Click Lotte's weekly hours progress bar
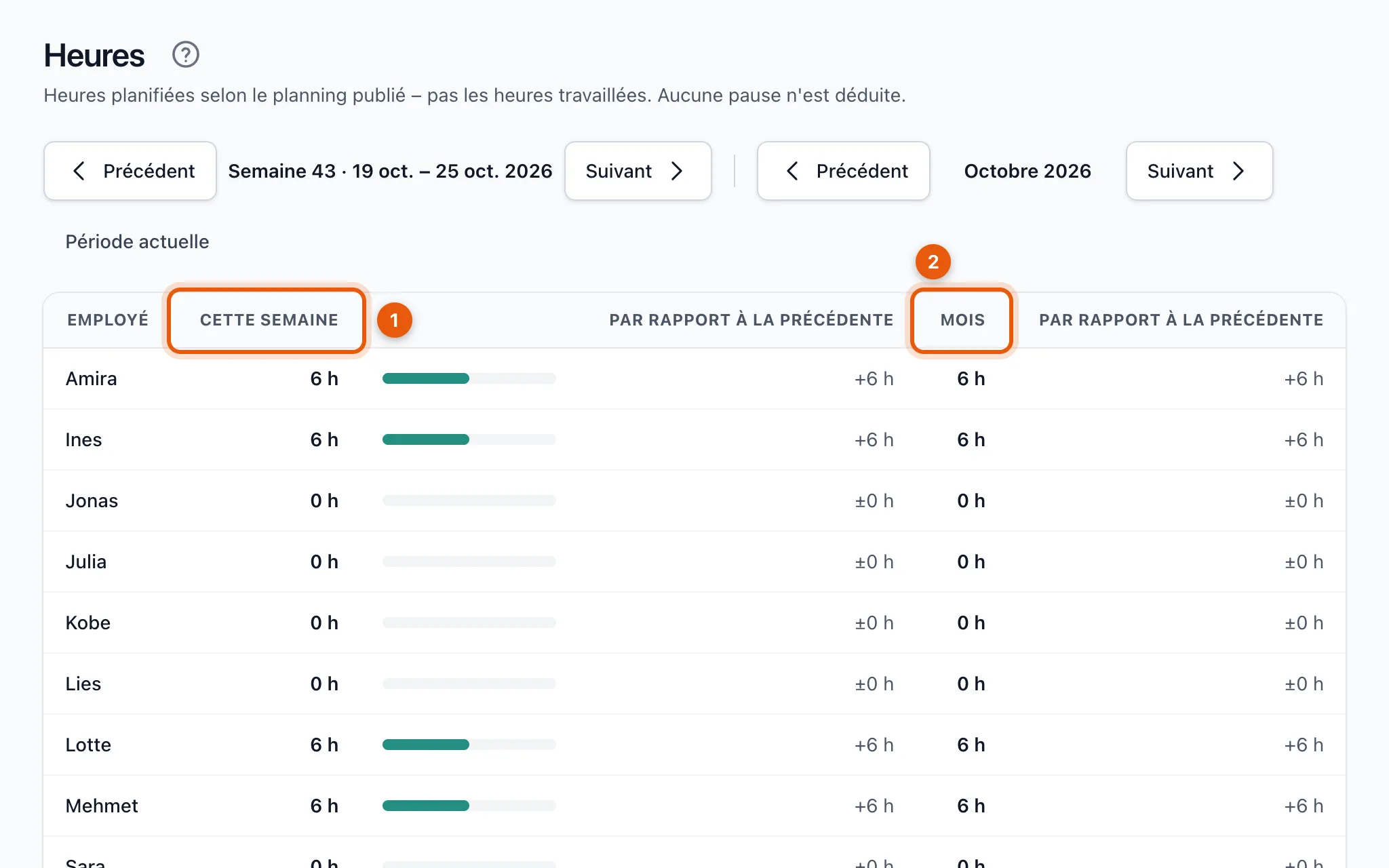 tap(469, 745)
